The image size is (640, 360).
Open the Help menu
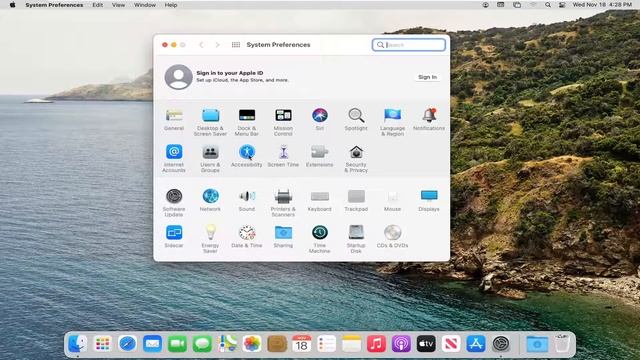(171, 5)
